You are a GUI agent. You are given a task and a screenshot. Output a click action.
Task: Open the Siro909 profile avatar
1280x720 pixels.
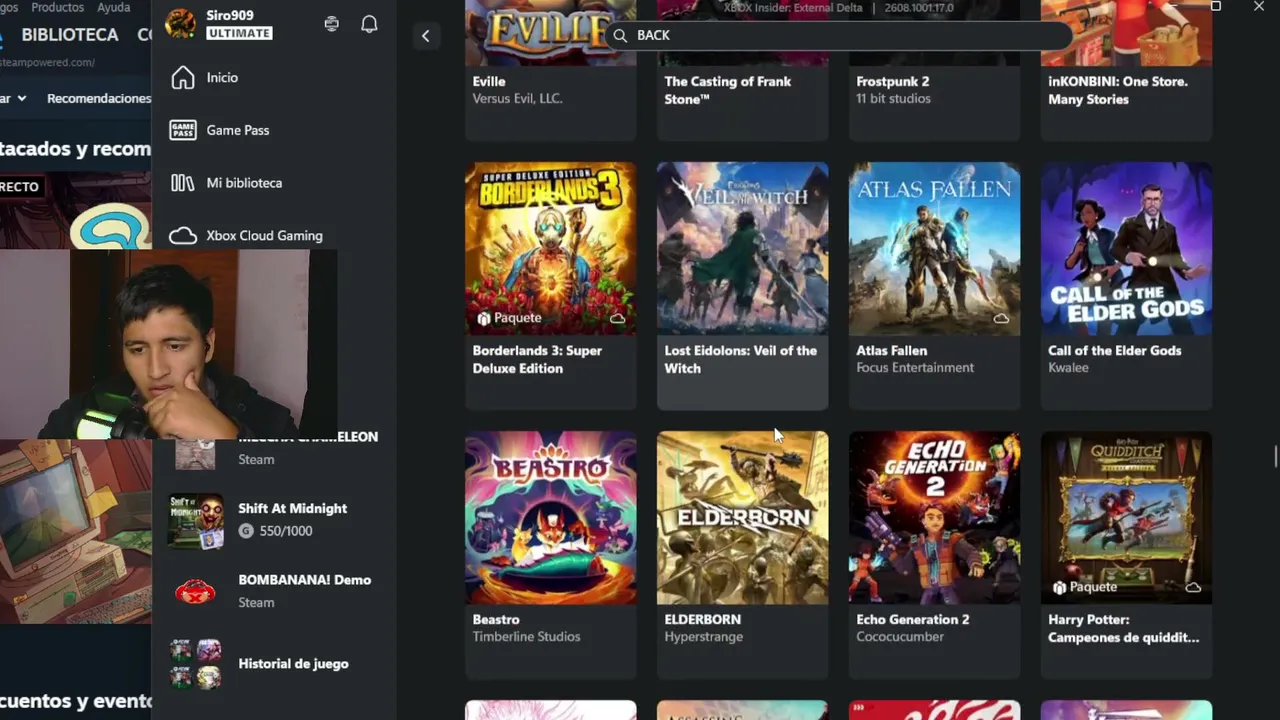pos(180,24)
